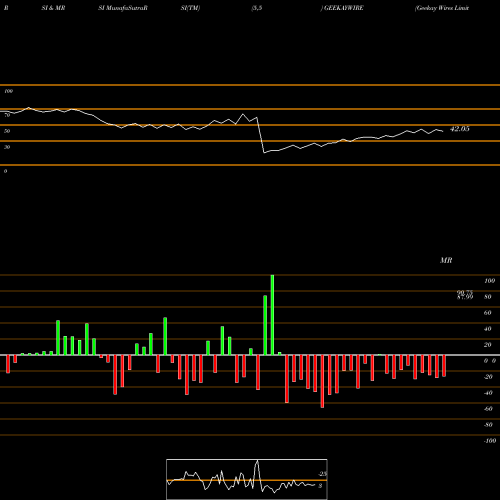Click the RSI axis label 50
Viewport: 500px width, 500px height.
(x=7, y=131)
